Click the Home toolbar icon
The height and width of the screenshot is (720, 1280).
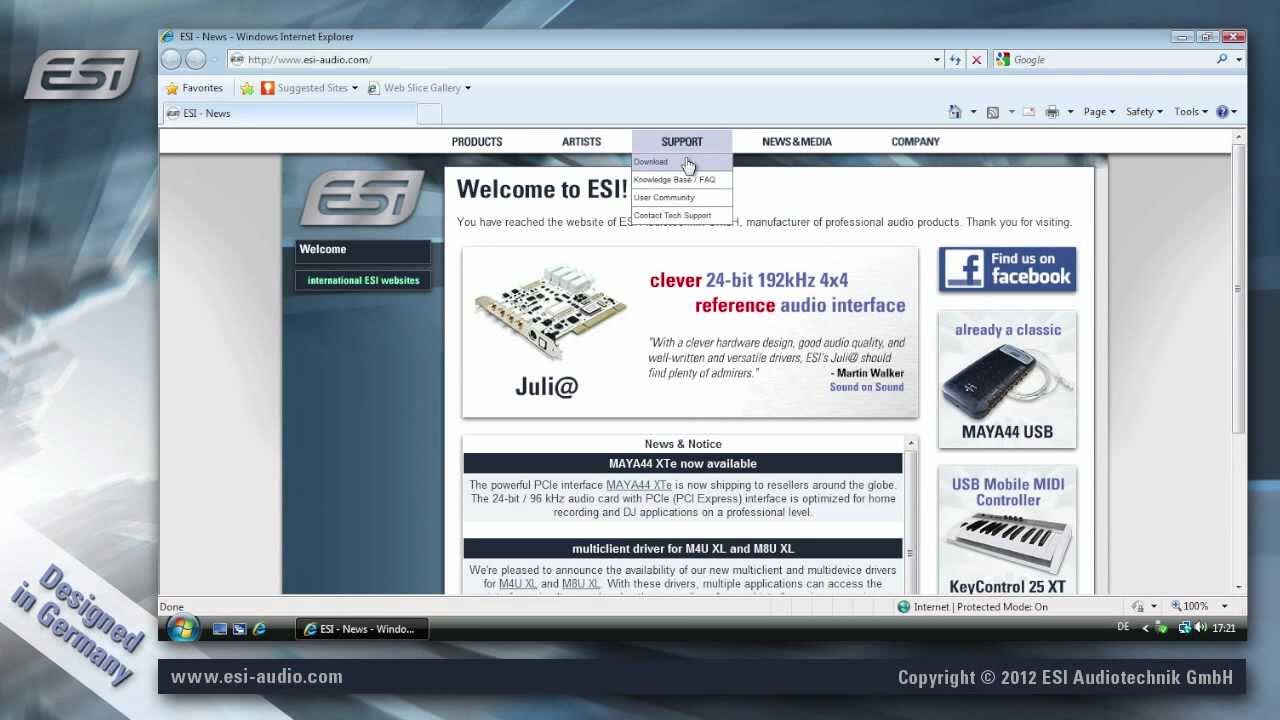coord(955,112)
